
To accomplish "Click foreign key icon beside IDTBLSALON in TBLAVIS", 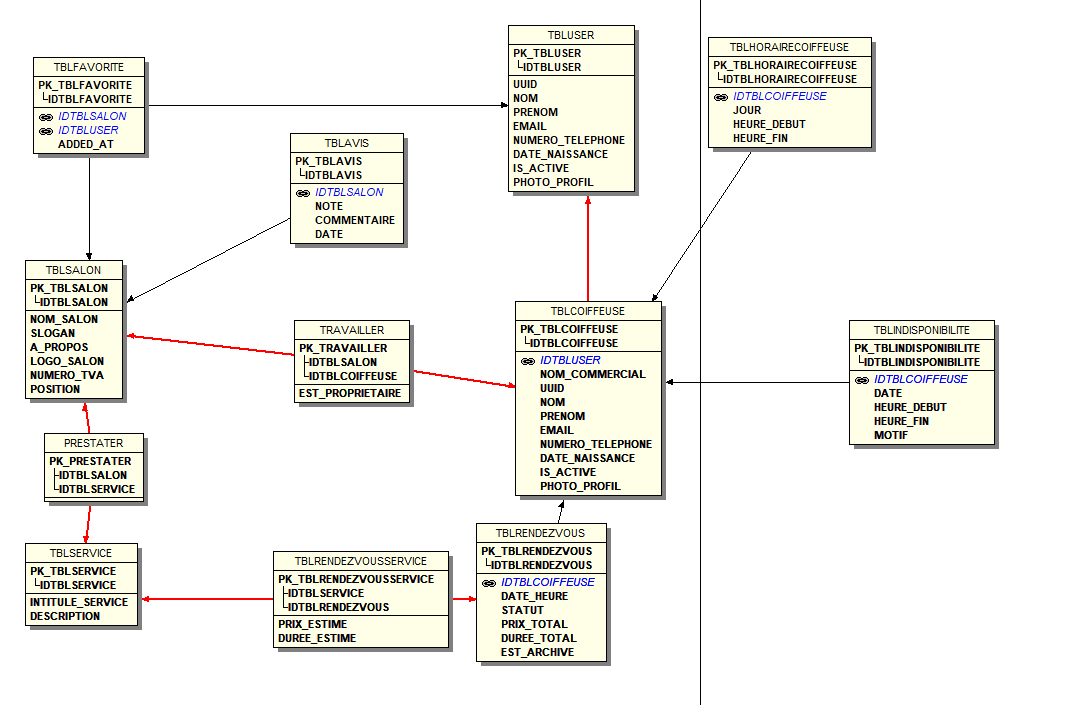I will (x=303, y=193).
